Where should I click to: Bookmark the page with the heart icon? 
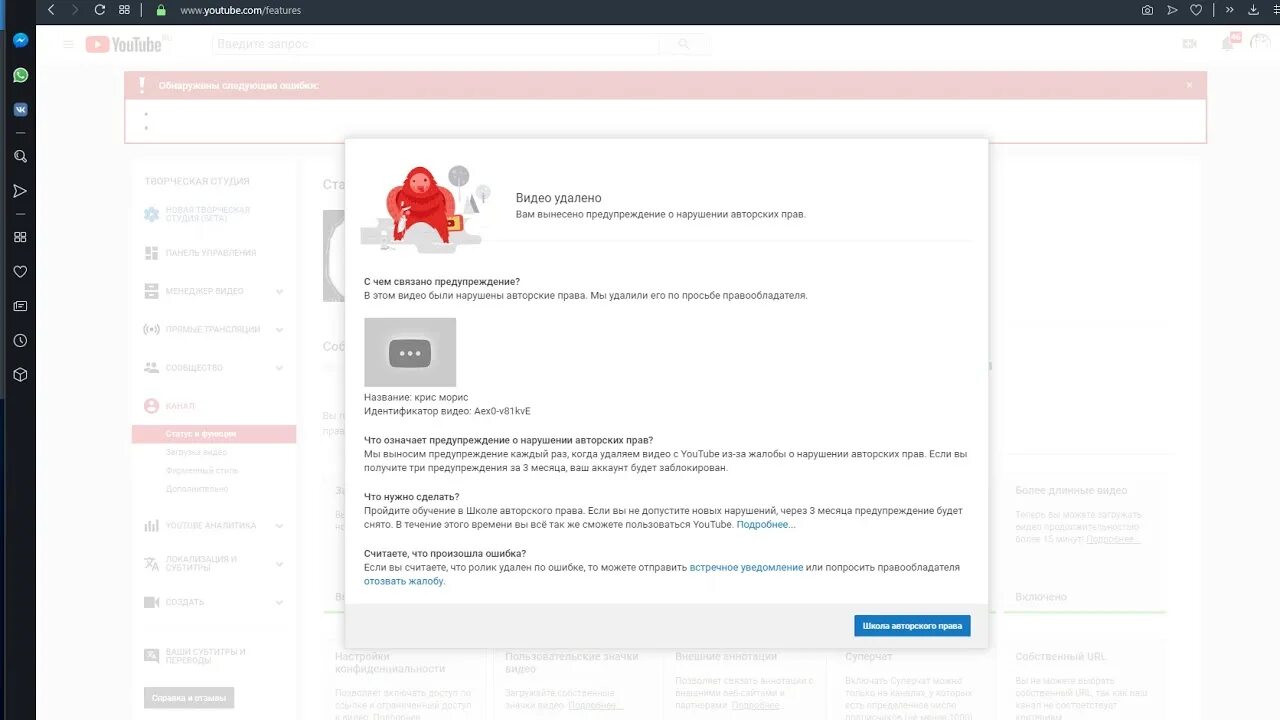(1196, 10)
